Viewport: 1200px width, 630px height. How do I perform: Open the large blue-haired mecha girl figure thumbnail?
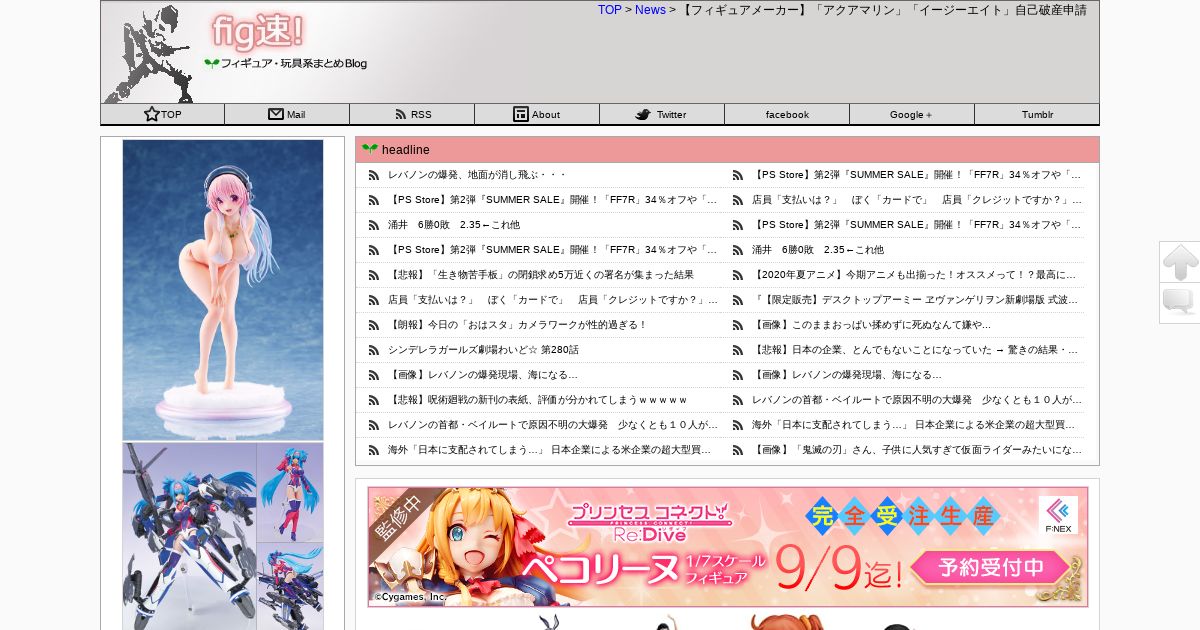pyautogui.click(x=190, y=537)
